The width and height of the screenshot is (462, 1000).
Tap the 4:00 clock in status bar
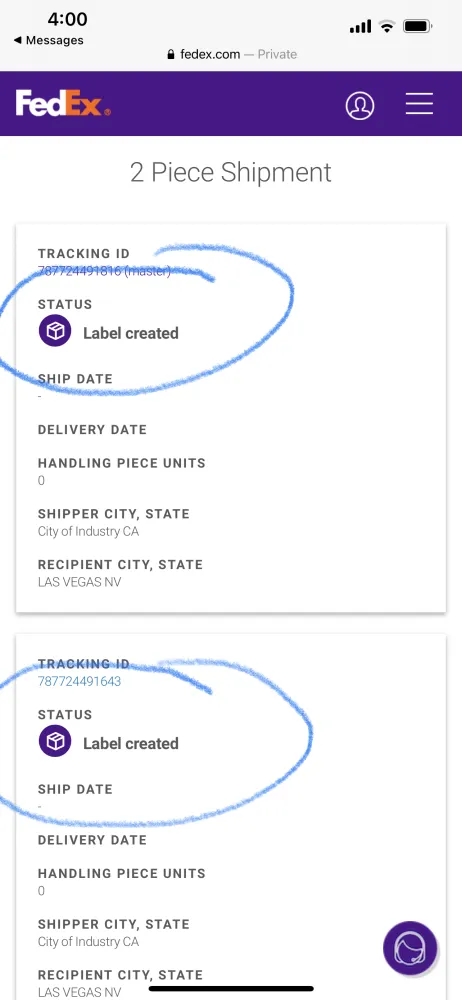click(68, 19)
